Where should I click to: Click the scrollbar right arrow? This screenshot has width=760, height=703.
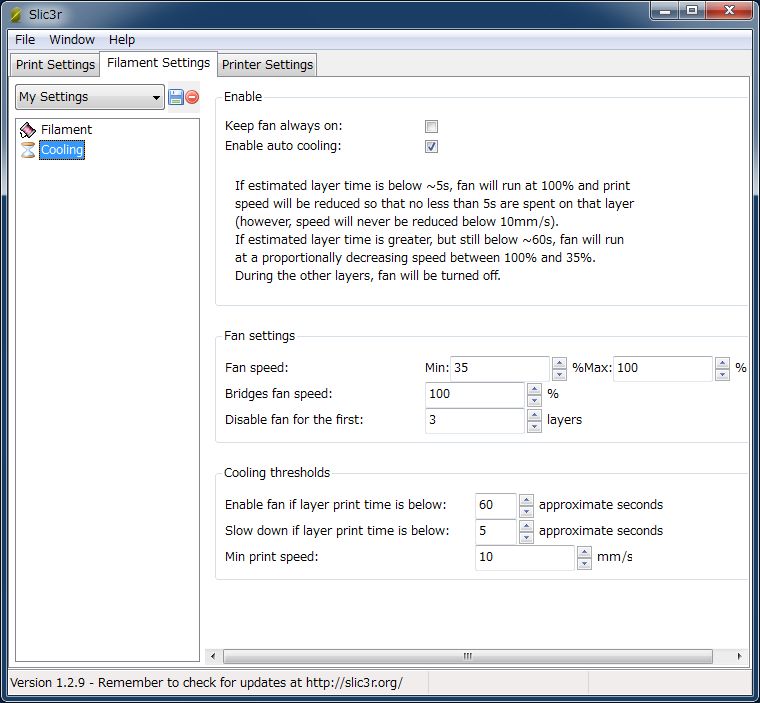(739, 656)
